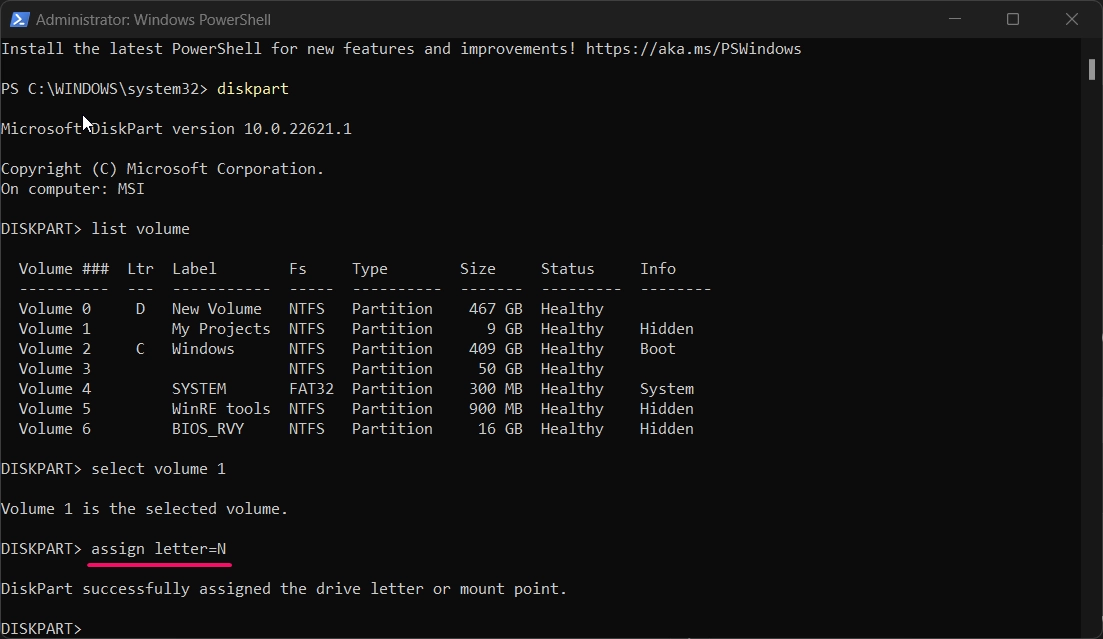
Task: Click the 'WinRE tools' label
Action: pyautogui.click(x=221, y=409)
